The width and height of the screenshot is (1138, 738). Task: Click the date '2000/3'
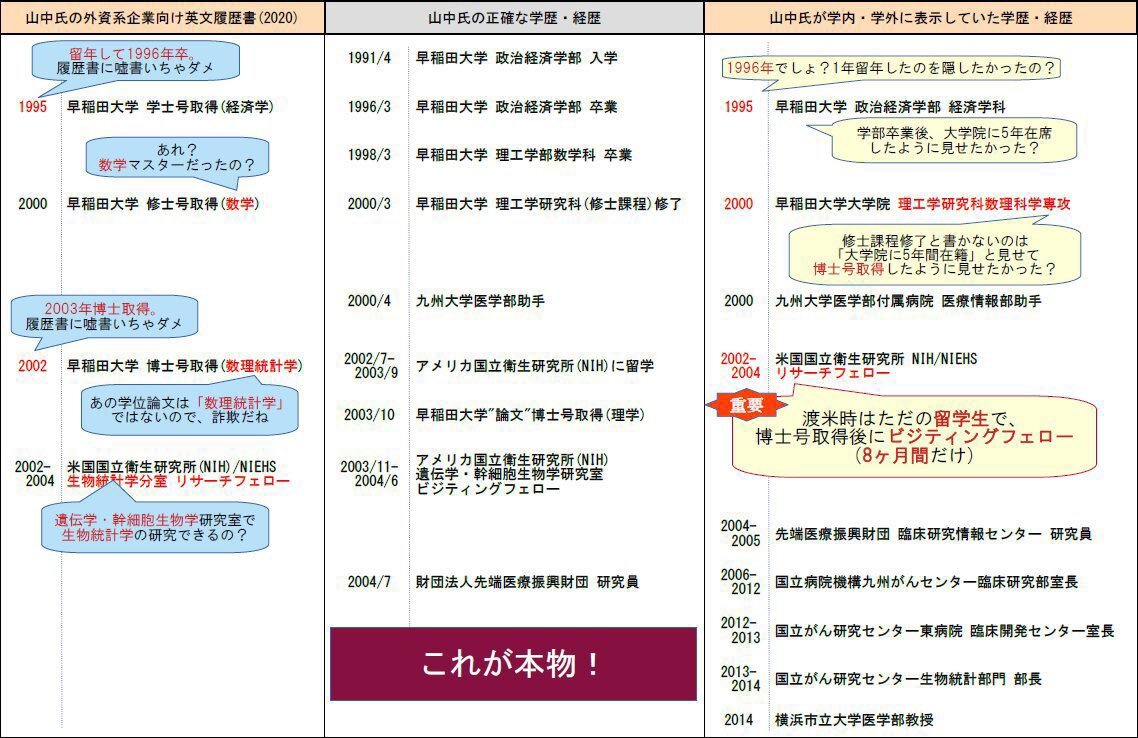[x=369, y=204]
